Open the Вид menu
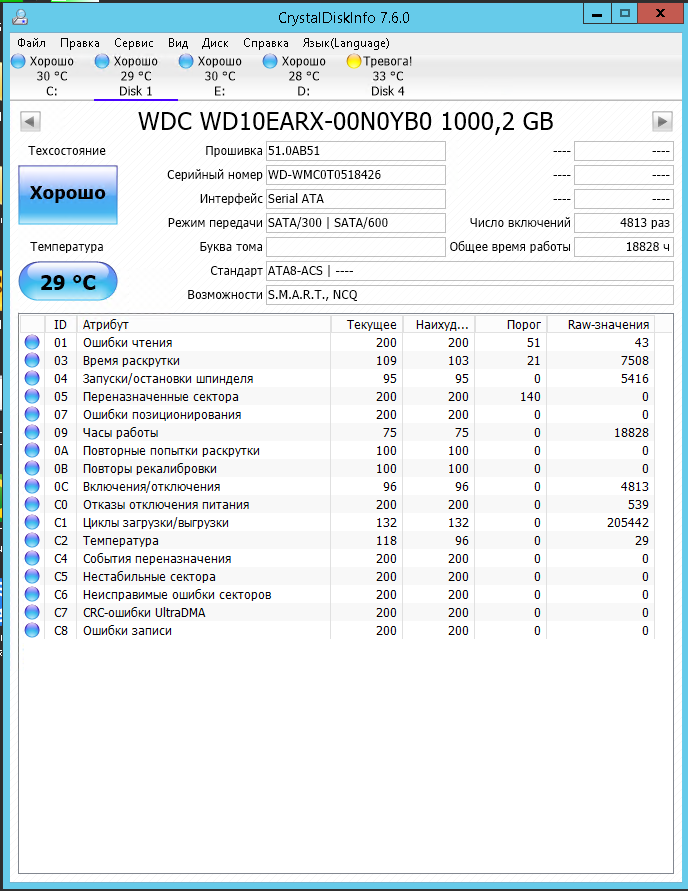The width and height of the screenshot is (688, 891). click(178, 43)
